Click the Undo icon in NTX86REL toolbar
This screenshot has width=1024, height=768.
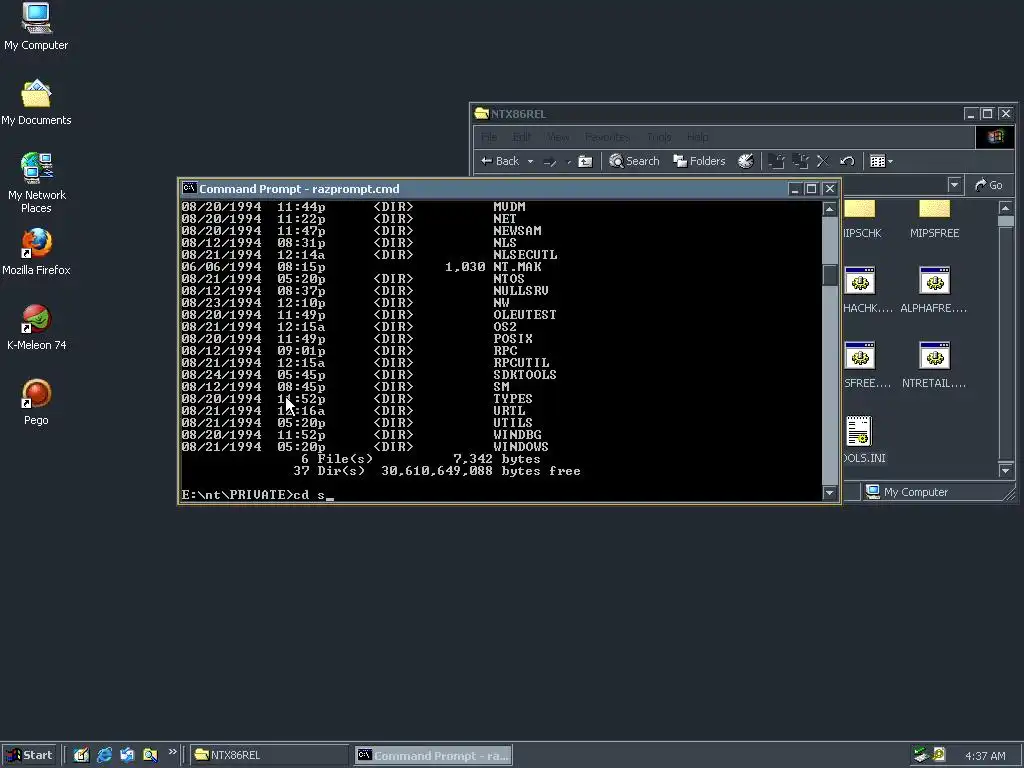[x=847, y=161]
